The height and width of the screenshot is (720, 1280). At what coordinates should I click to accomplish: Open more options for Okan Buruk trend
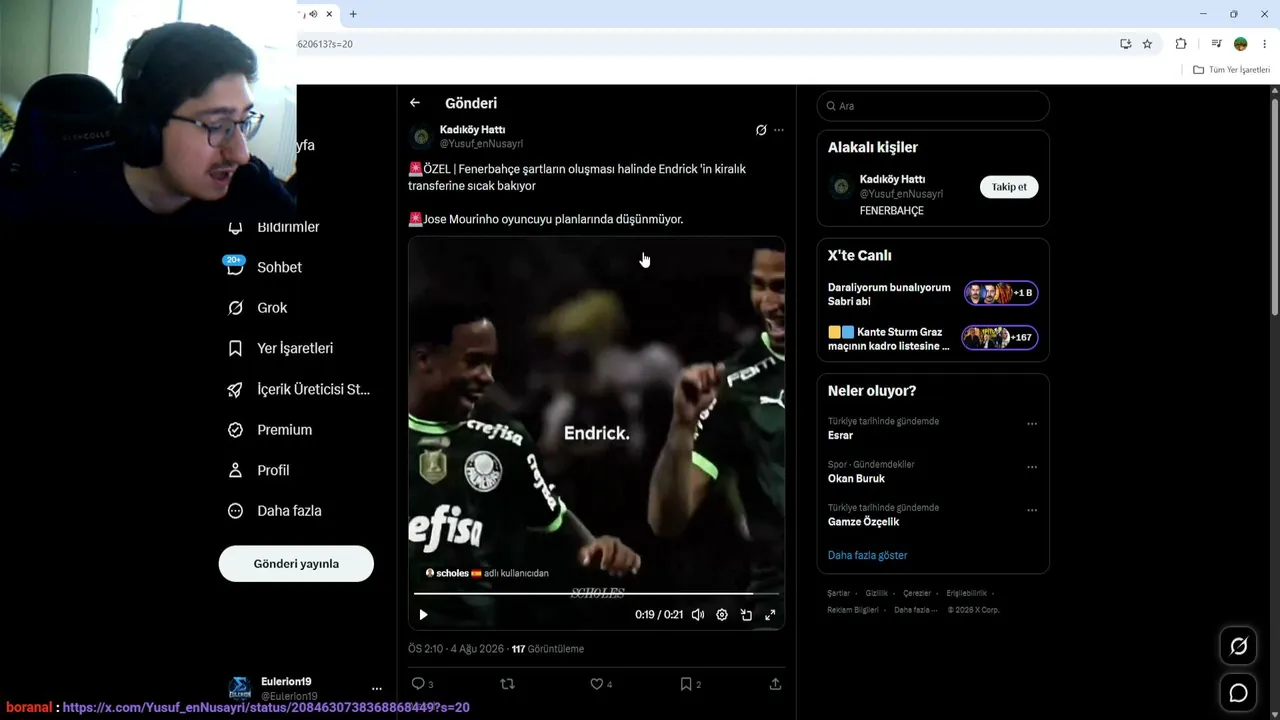1032,467
